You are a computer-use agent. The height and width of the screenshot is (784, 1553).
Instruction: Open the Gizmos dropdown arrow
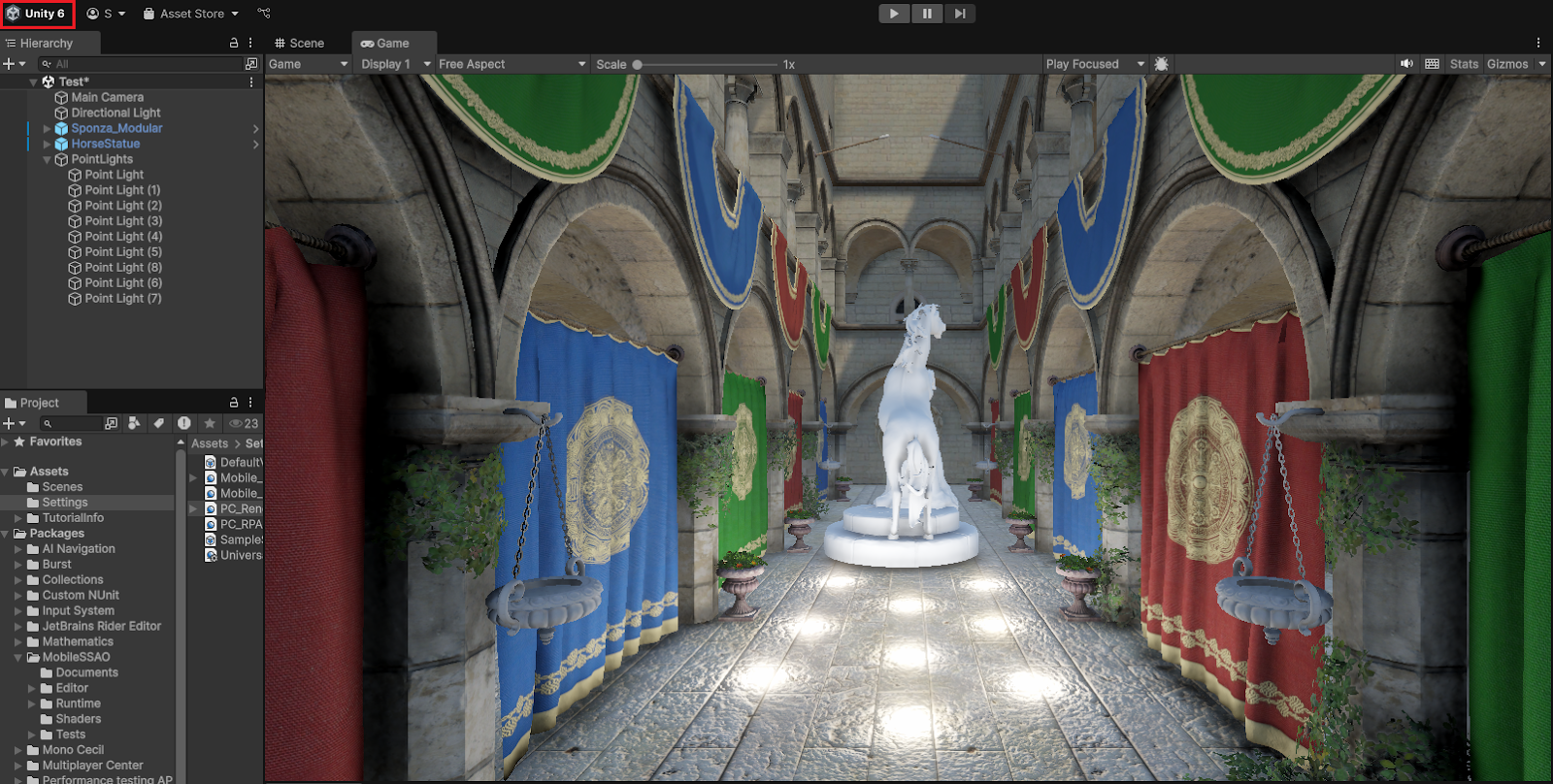coord(1541,64)
